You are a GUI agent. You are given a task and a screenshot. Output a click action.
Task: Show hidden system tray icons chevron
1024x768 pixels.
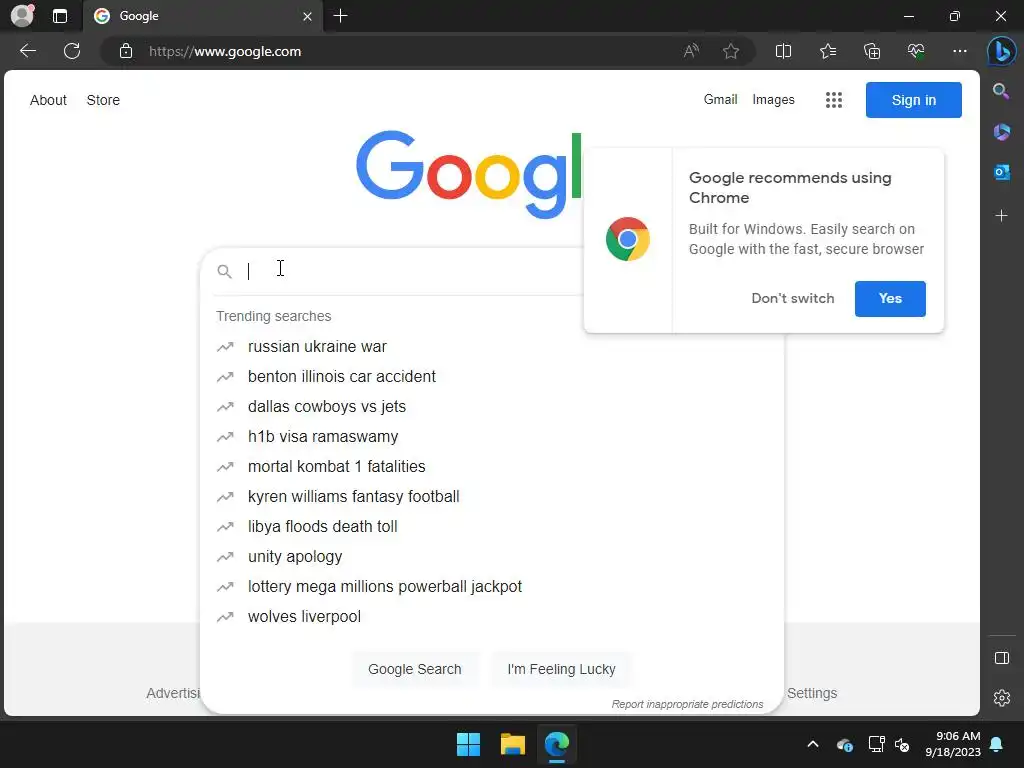click(x=813, y=744)
